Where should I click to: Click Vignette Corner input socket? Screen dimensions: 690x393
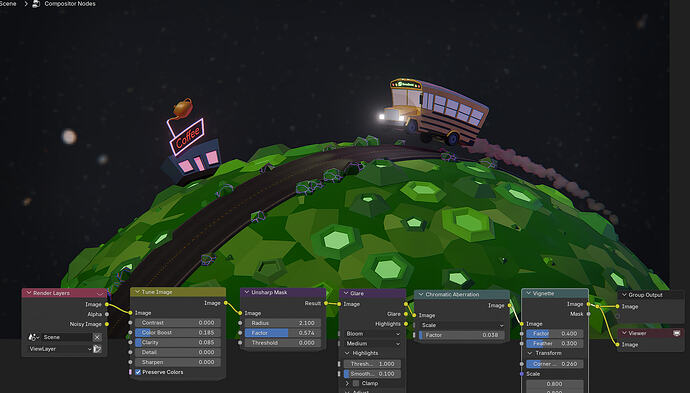[x=522, y=364]
